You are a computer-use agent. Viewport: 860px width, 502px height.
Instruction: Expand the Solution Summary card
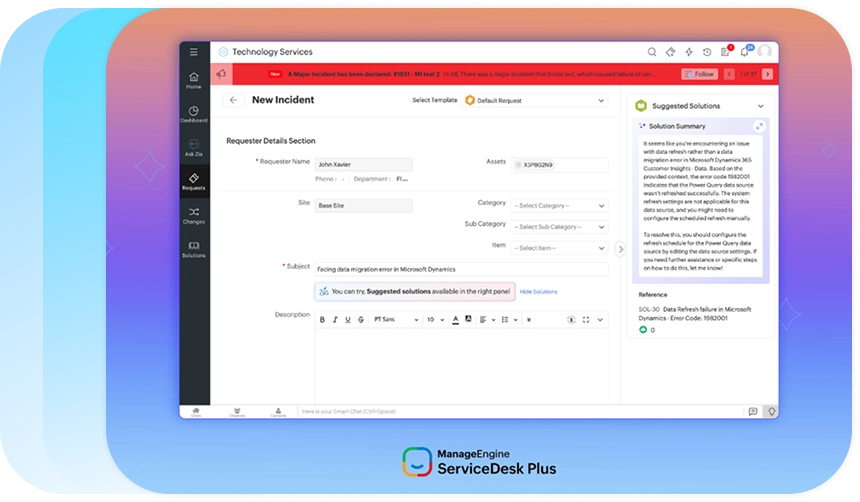(x=759, y=126)
